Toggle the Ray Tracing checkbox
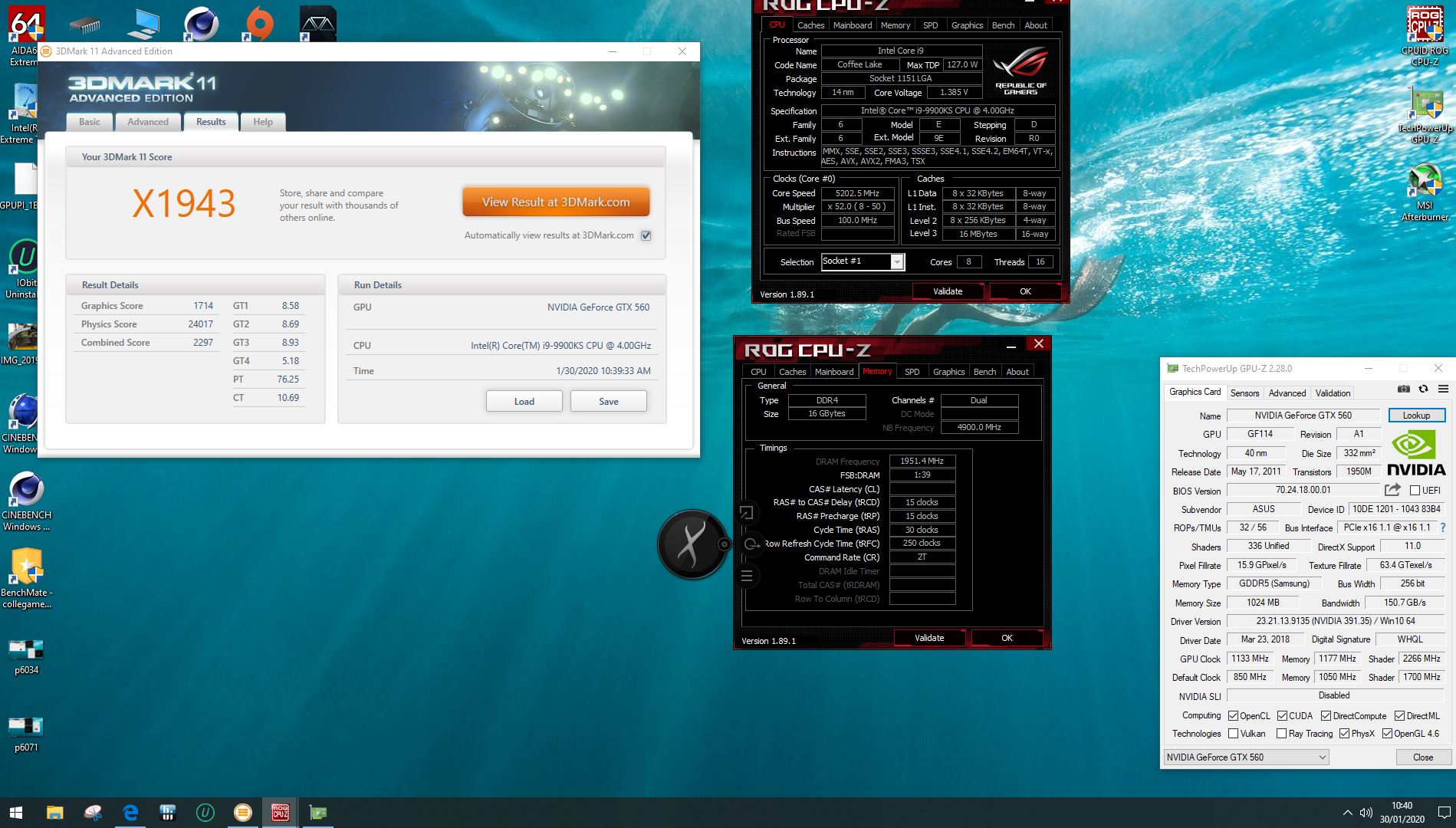This screenshot has width=1456, height=828. pyautogui.click(x=1281, y=734)
